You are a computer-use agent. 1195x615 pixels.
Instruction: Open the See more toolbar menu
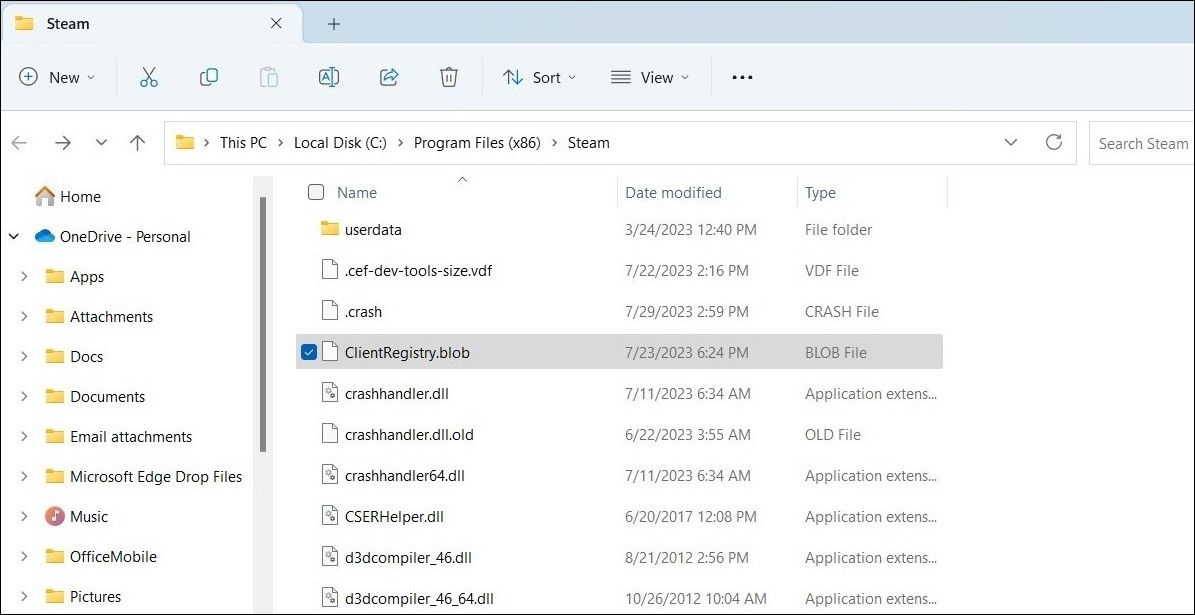[741, 77]
